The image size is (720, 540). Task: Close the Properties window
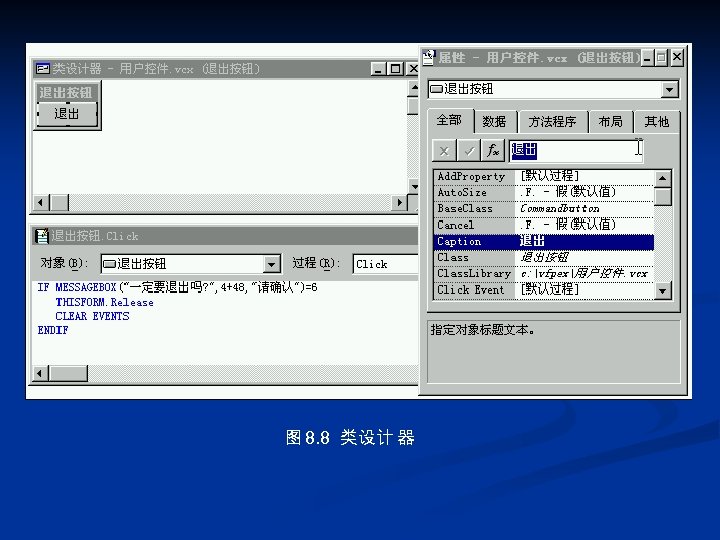(x=677, y=58)
